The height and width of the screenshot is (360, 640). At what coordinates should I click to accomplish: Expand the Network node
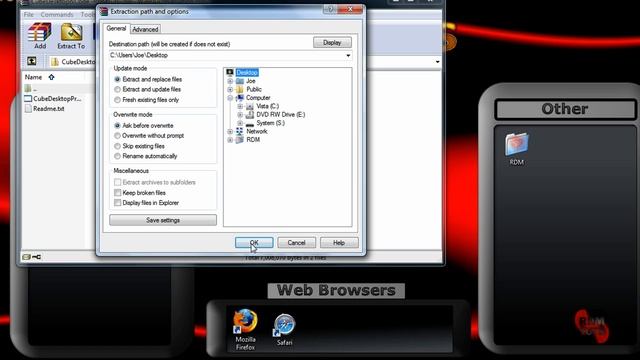pos(230,131)
